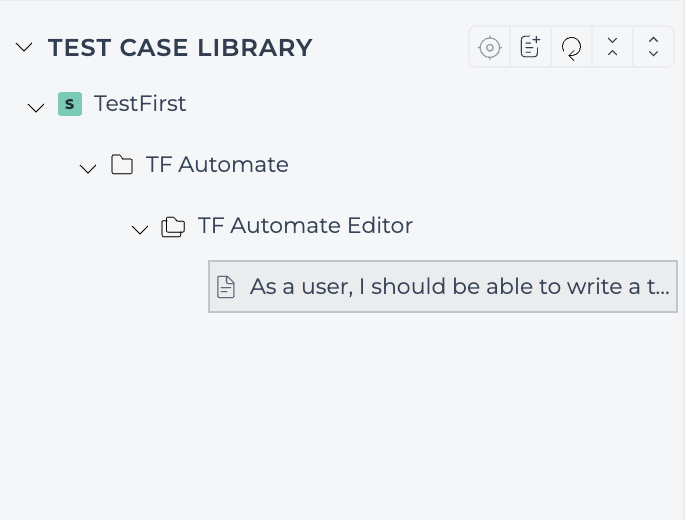Collapse the TF Automate folder chevron
686x520 pixels.
(88, 168)
